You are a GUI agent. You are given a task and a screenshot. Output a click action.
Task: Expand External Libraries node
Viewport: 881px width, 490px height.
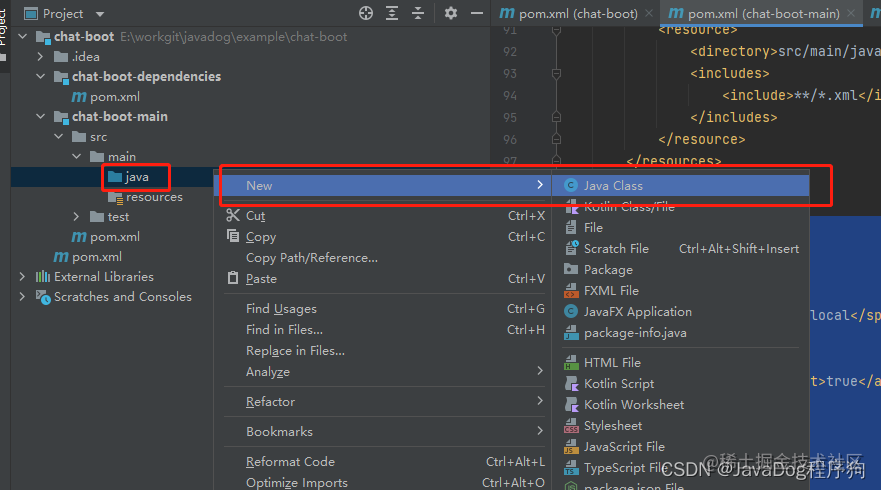(22, 276)
